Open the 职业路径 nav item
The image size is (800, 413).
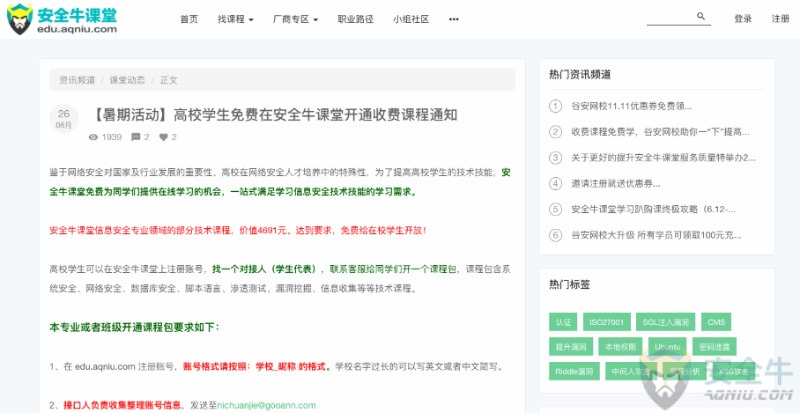coord(356,19)
